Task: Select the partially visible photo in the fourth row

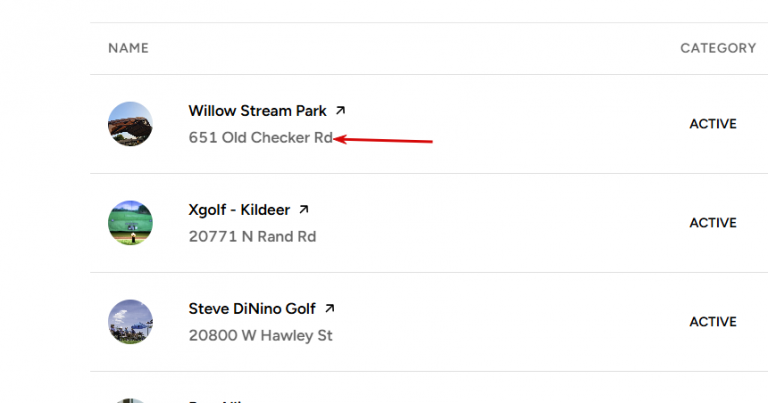Action: point(130,401)
